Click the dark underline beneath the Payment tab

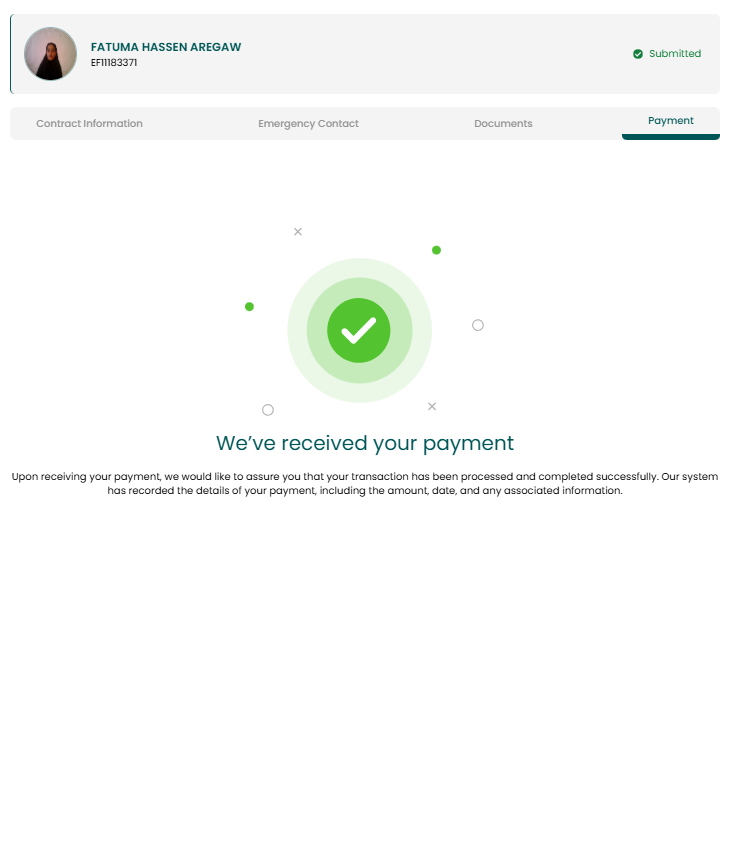670,137
